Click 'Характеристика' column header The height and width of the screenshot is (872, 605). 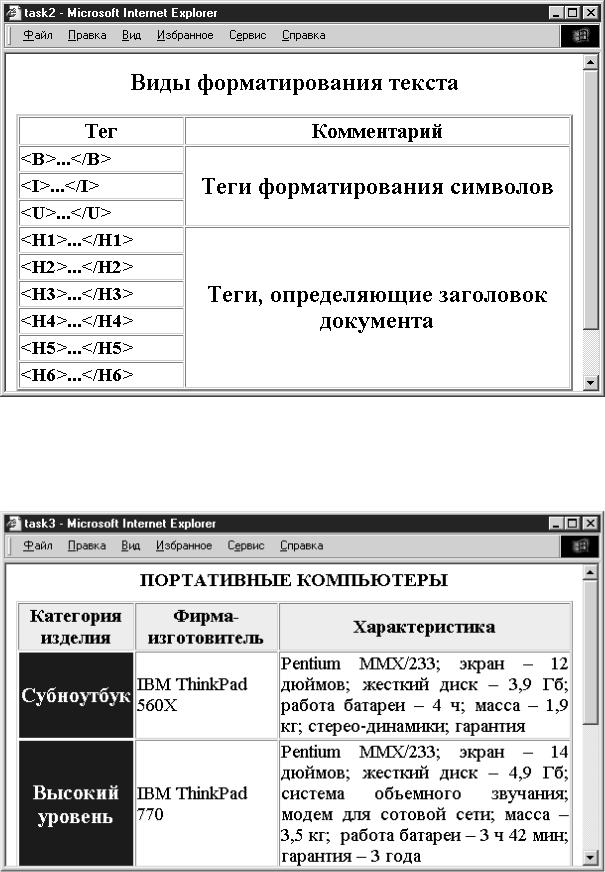(x=425, y=627)
